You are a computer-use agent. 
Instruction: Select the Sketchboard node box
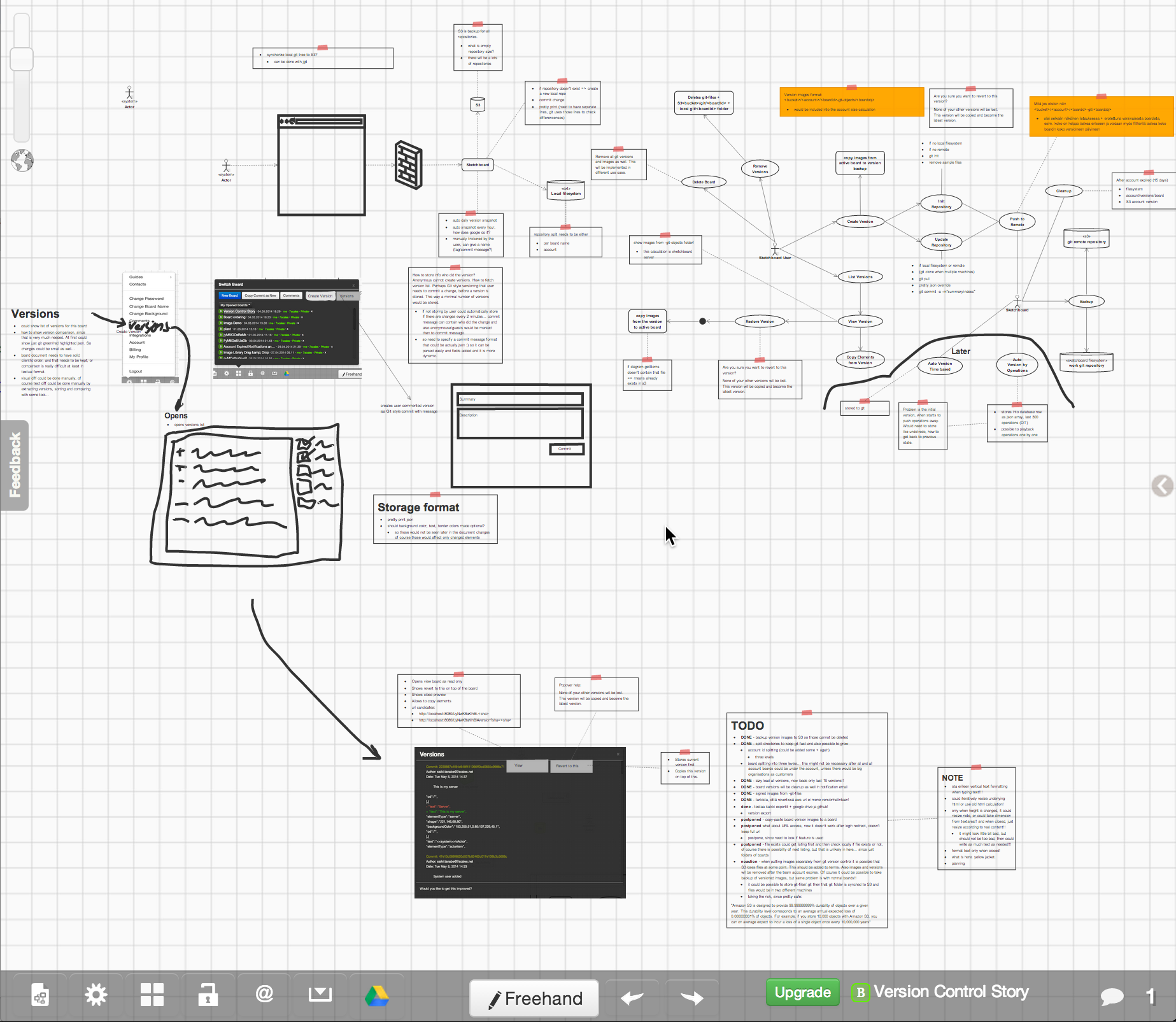pyautogui.click(x=478, y=165)
